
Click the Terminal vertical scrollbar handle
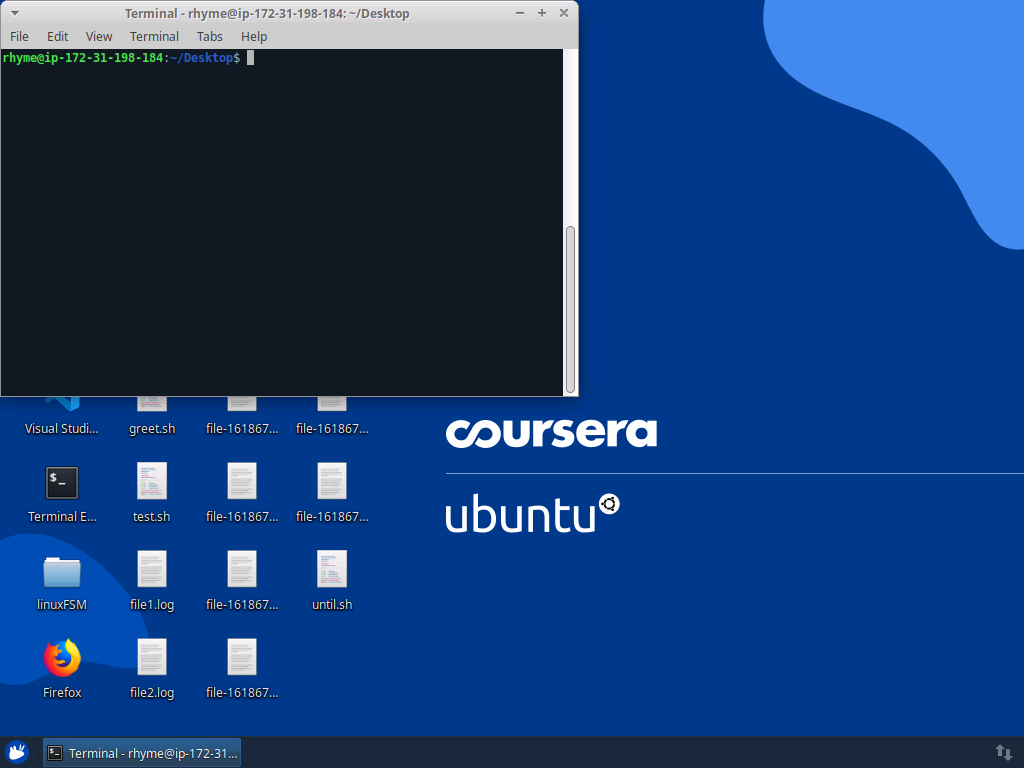tap(570, 310)
